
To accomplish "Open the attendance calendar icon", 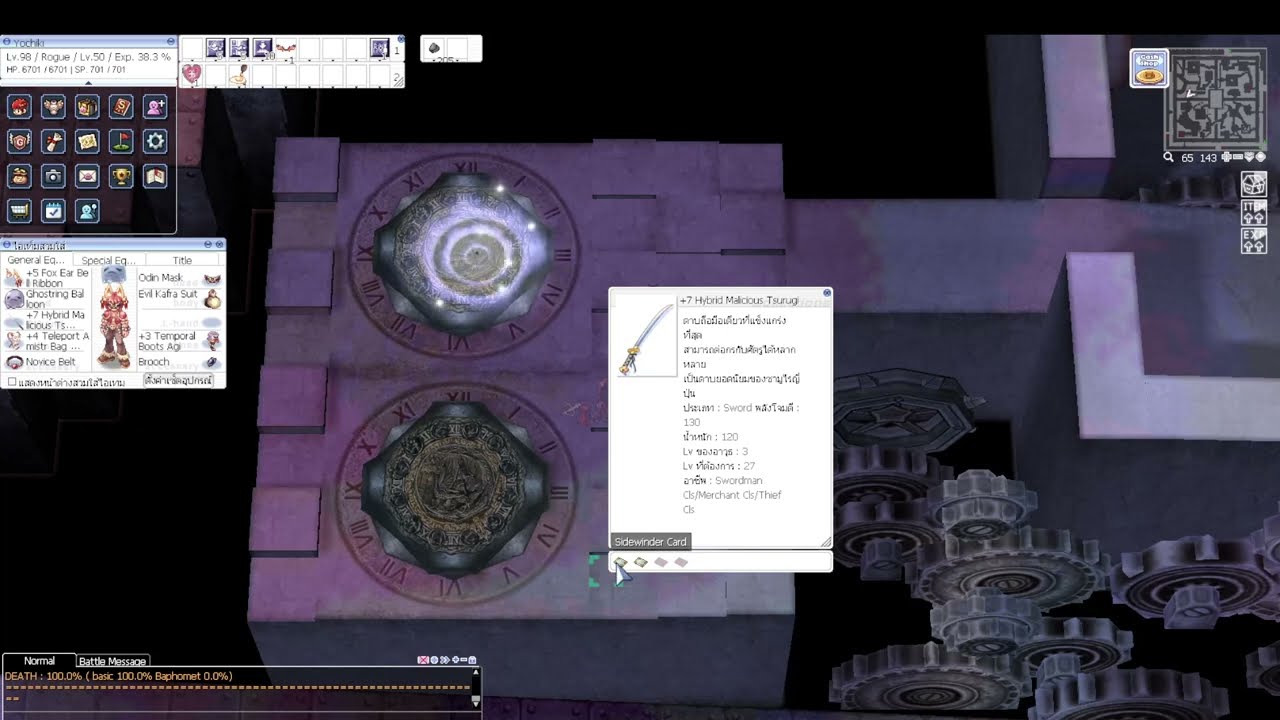I will pyautogui.click(x=53, y=211).
